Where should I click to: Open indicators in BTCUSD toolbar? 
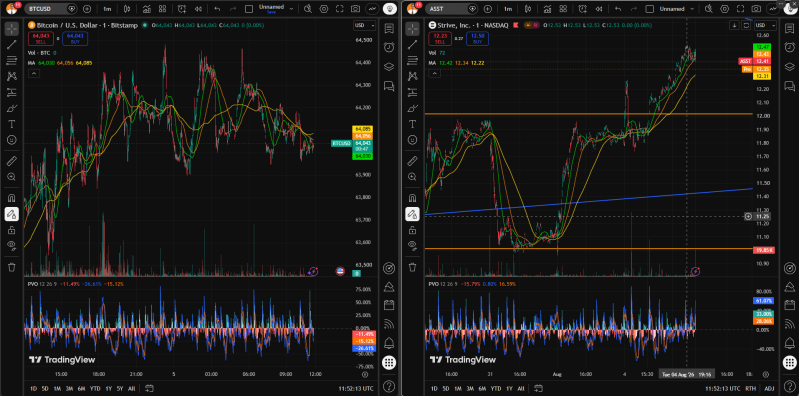(x=147, y=9)
